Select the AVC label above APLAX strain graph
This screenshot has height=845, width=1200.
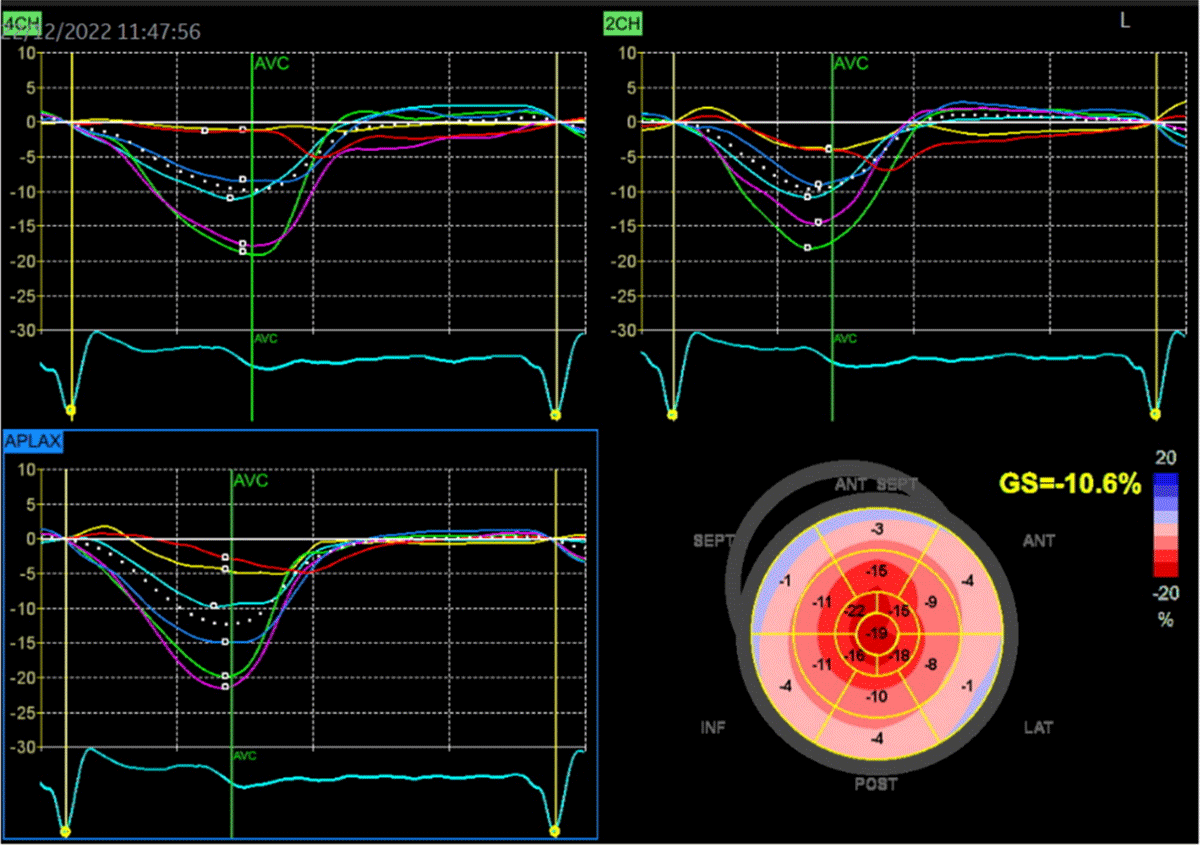click(249, 480)
